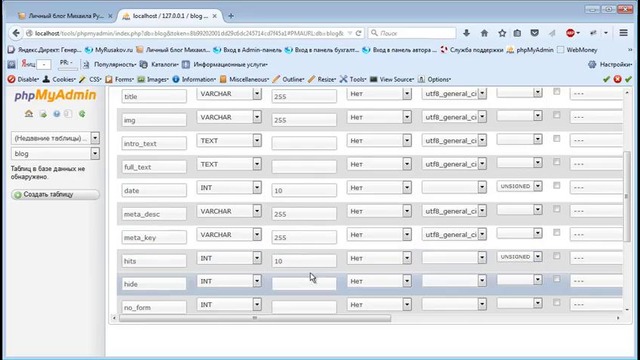This screenshot has height=360, width=640.
Task: Reload the navigation panel green icon
Action: coord(82,114)
